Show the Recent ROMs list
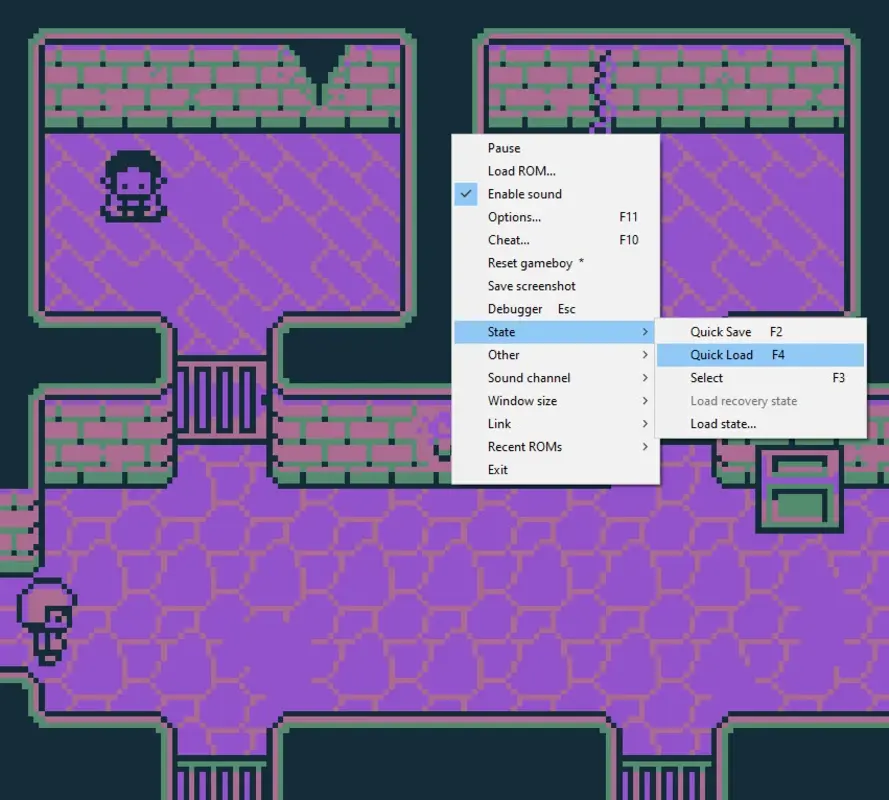 click(x=525, y=446)
